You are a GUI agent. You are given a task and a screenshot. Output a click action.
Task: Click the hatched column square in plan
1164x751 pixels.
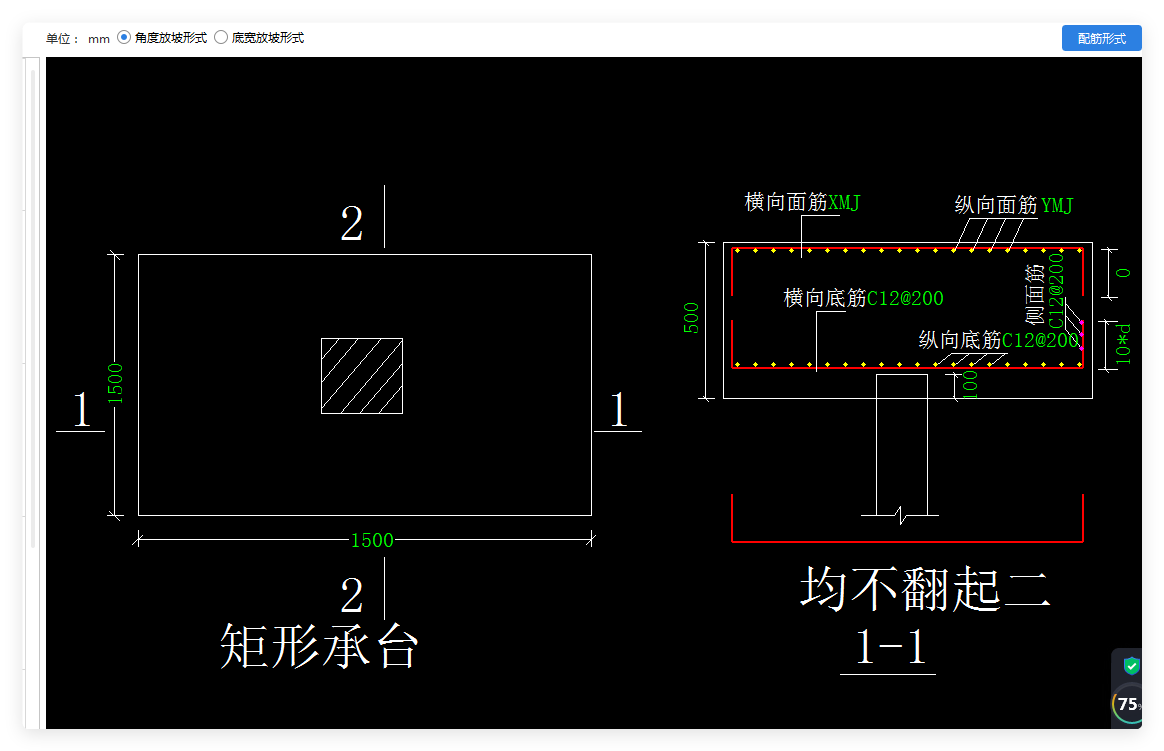tap(362, 376)
